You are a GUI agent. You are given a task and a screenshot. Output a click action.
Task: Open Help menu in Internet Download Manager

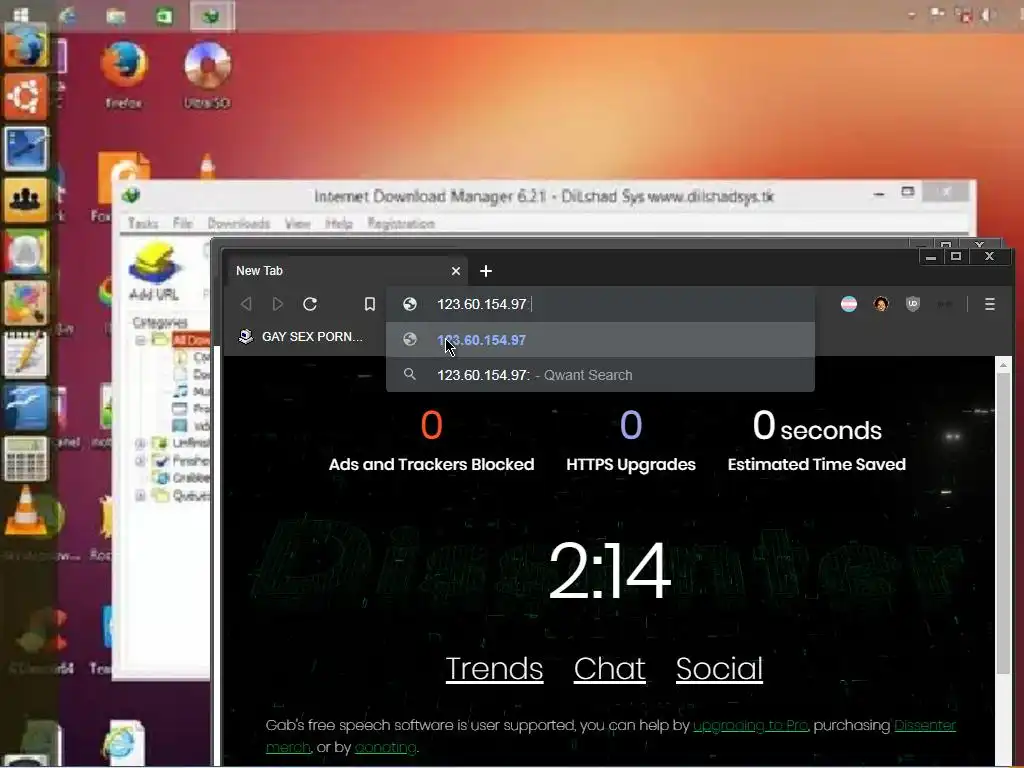pos(339,223)
